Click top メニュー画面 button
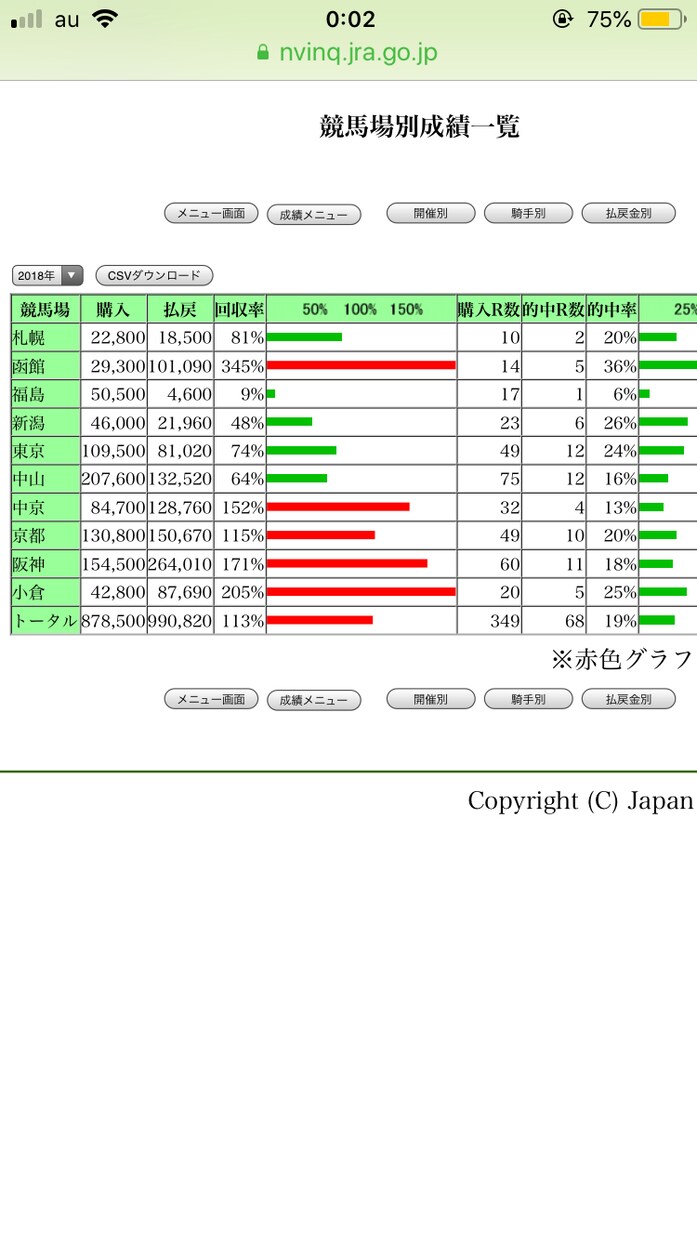 211,213
